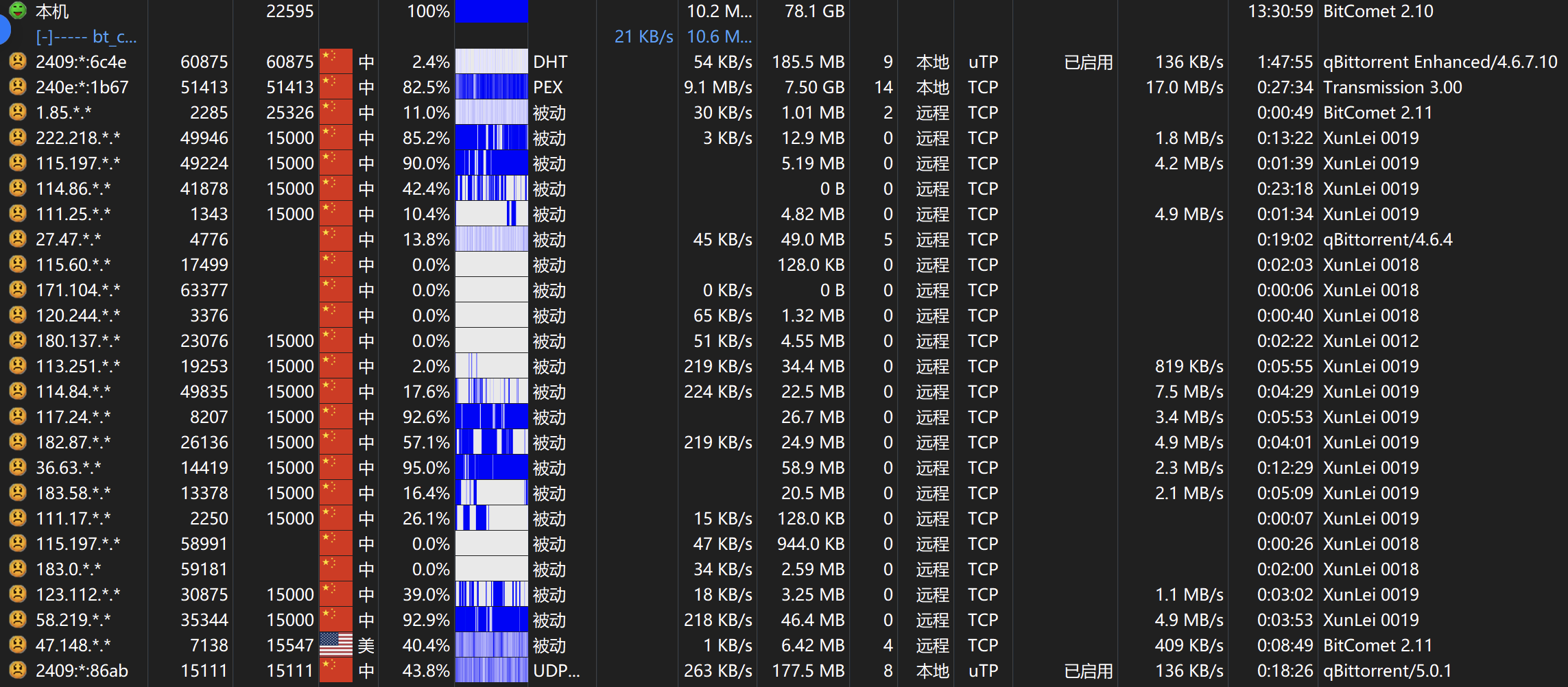1568x687 pixels.
Task: Click the China flag in the 2409:*:6c4e row
Action: pos(336,62)
